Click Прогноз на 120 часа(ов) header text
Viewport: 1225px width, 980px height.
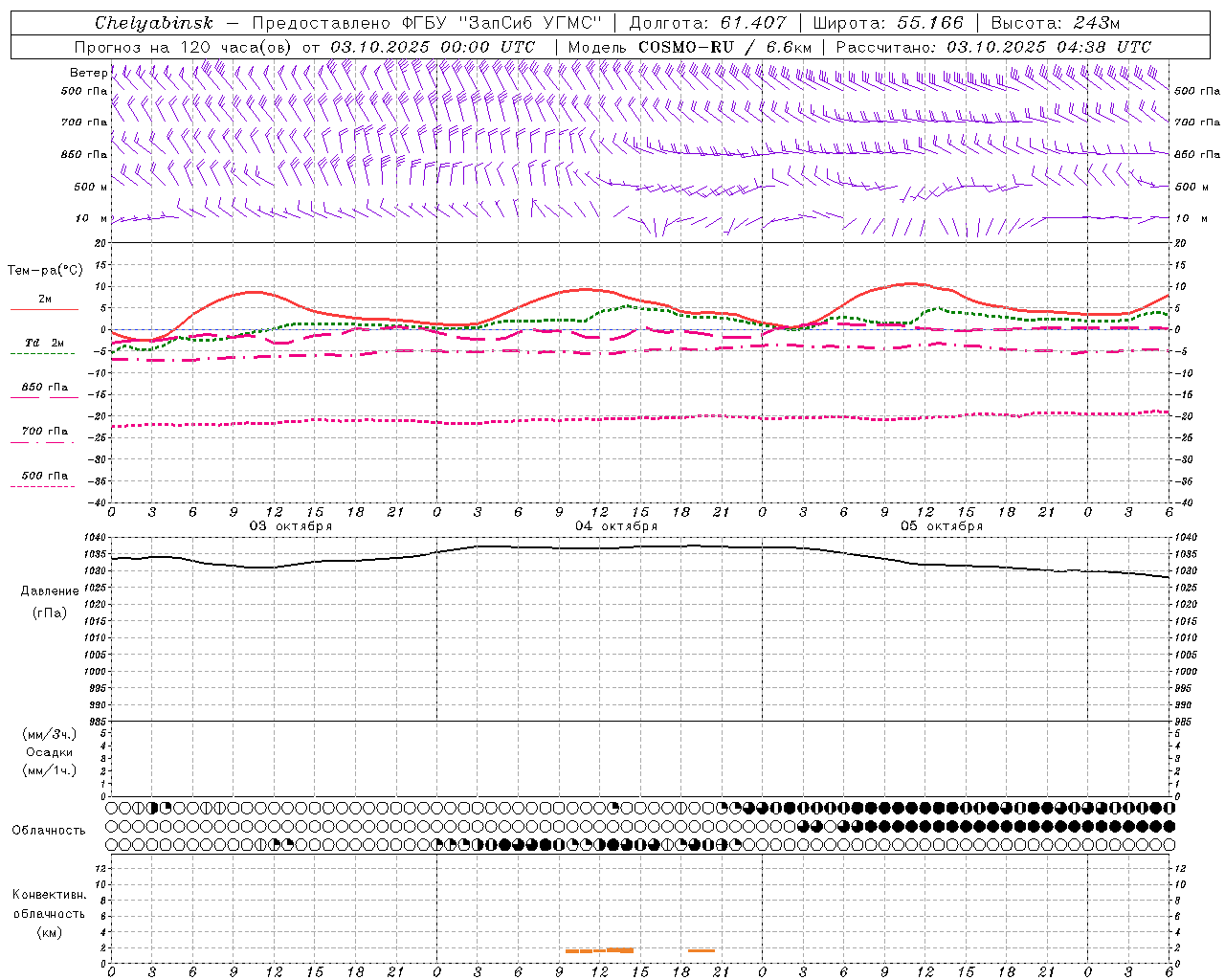pos(184,47)
